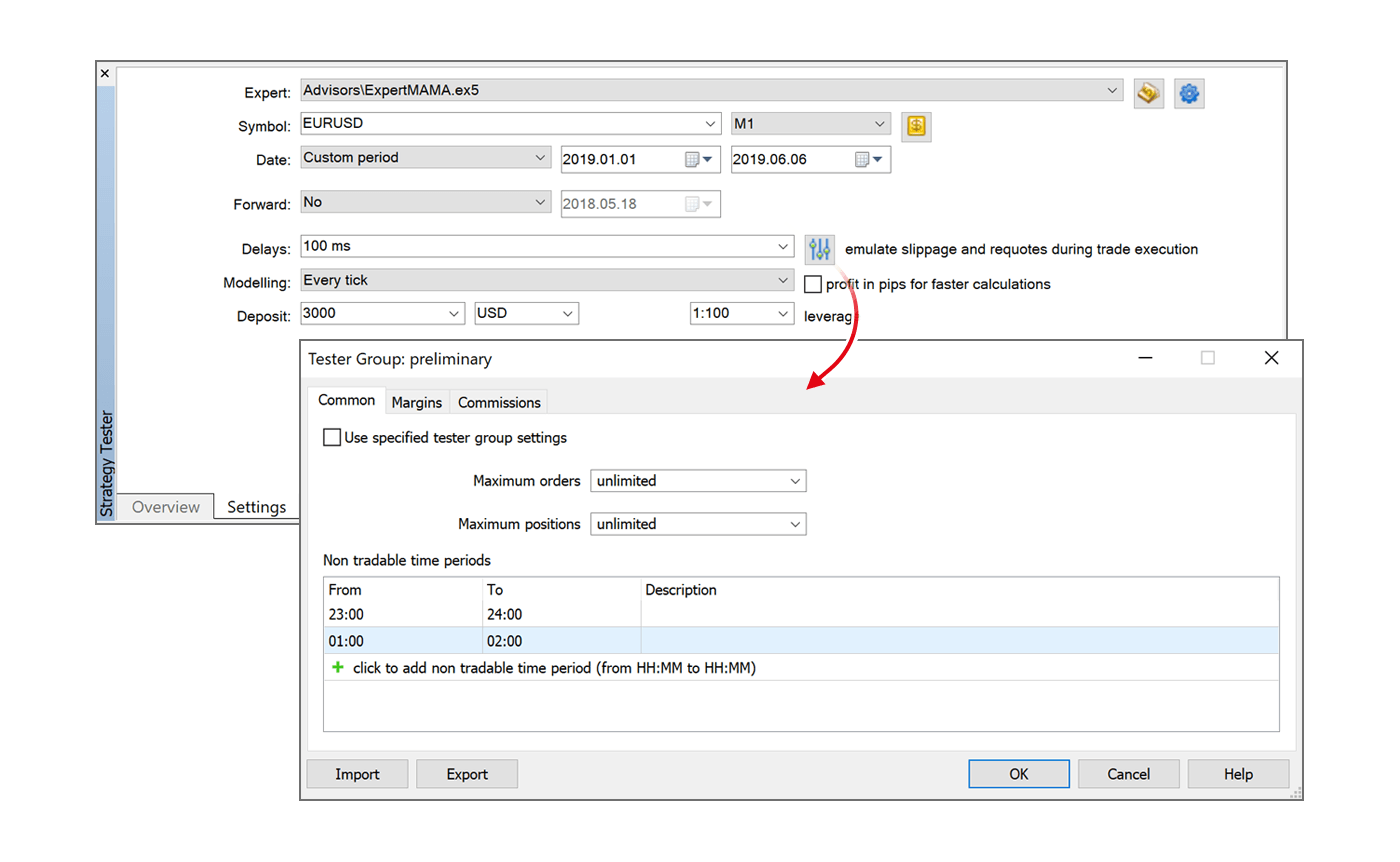Screen dimensions: 1400x862
Task: Switch to the Margins tab
Action: pyautogui.click(x=417, y=402)
